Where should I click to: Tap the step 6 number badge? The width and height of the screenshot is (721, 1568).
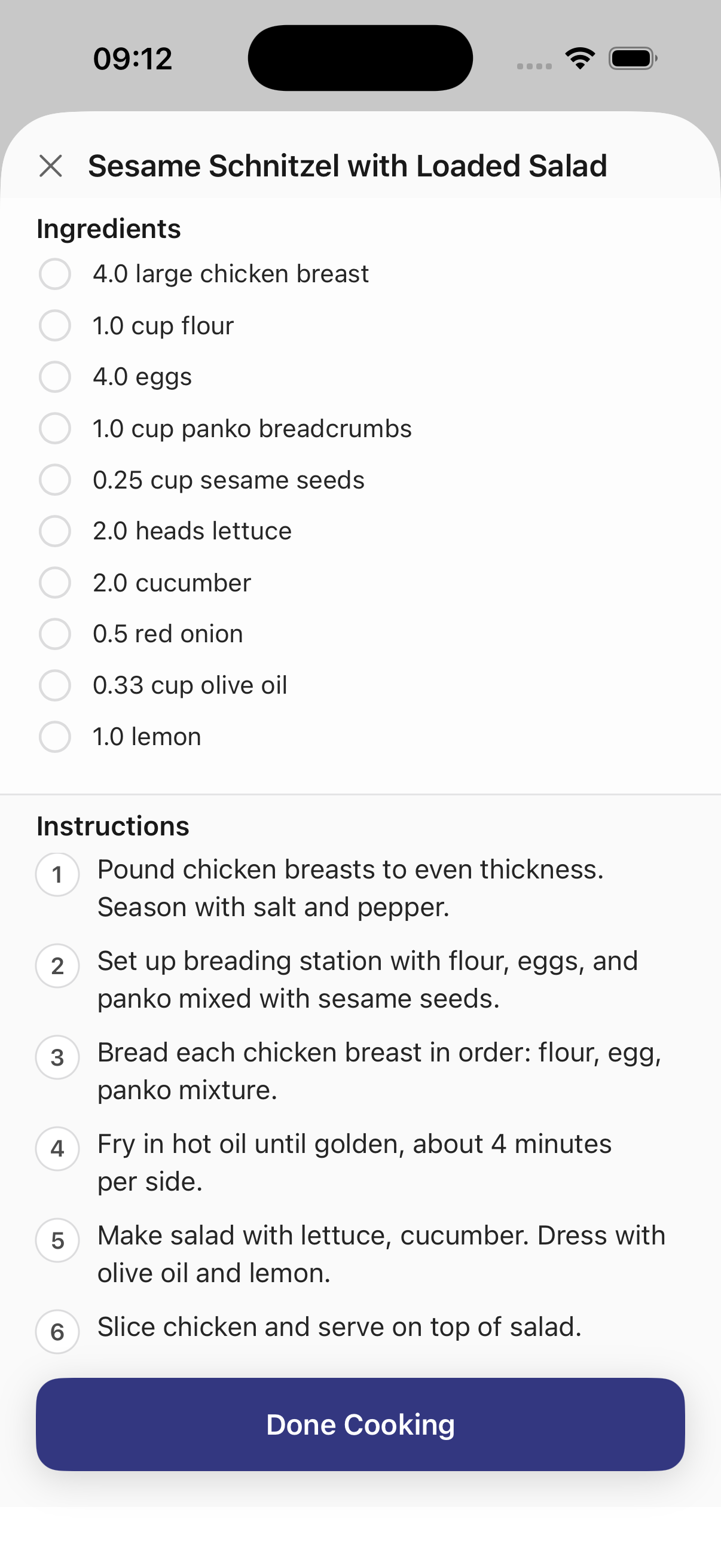tap(57, 1332)
